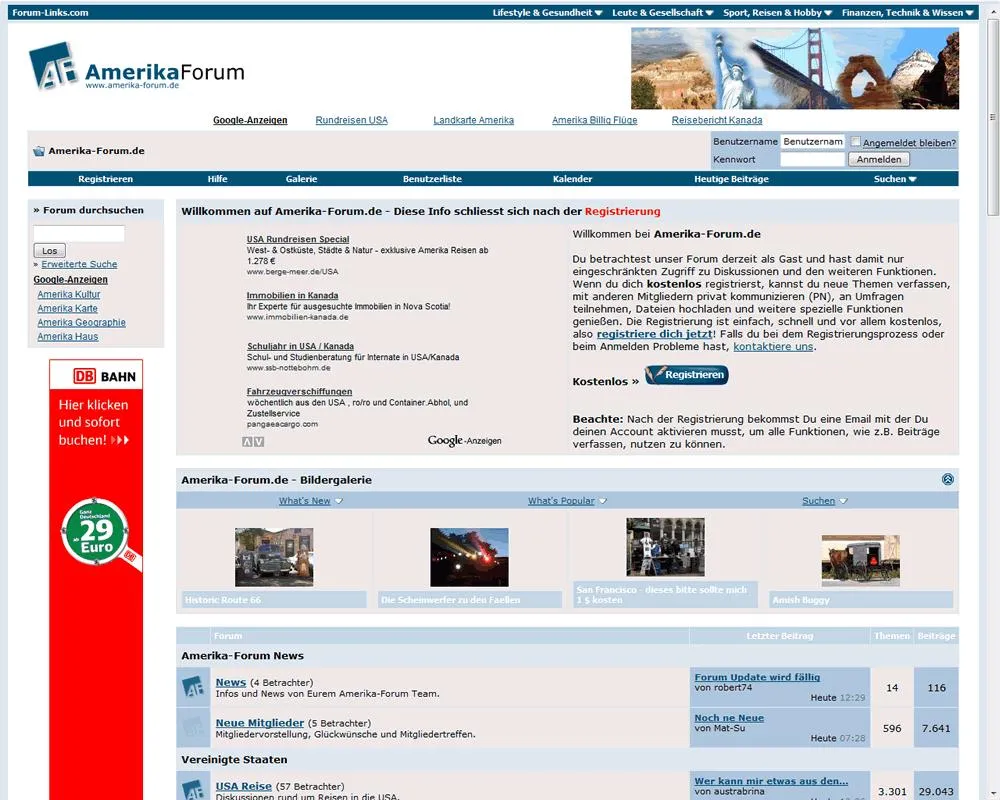This screenshot has height=800, width=1000.
Task: Open Galerie in the navigation bar
Action: pos(301,179)
